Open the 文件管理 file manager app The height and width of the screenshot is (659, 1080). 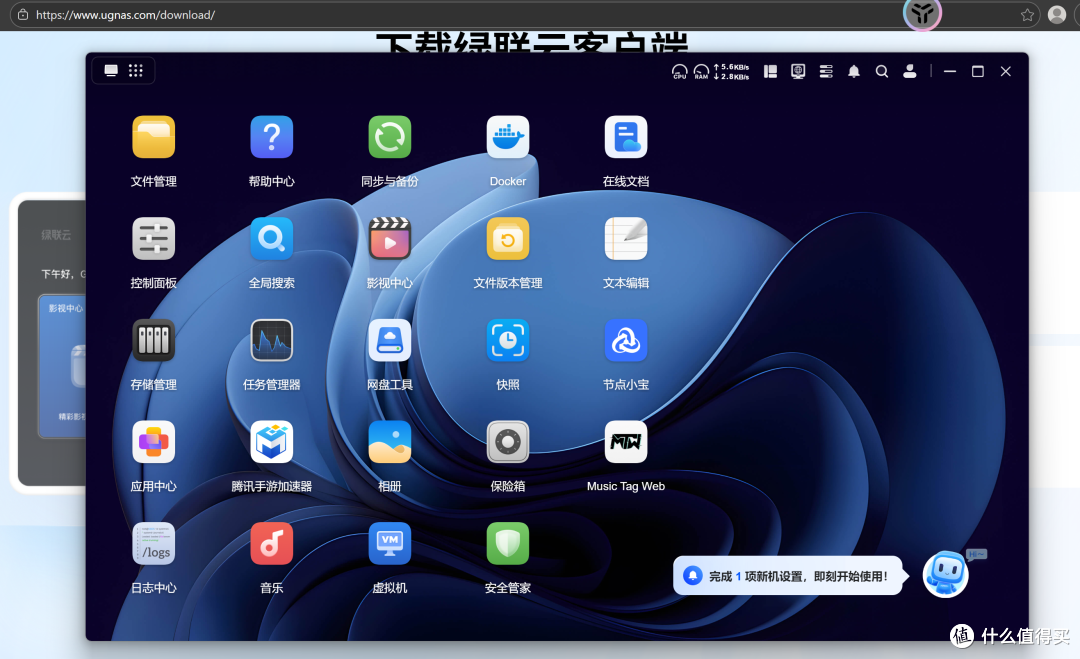(154, 138)
